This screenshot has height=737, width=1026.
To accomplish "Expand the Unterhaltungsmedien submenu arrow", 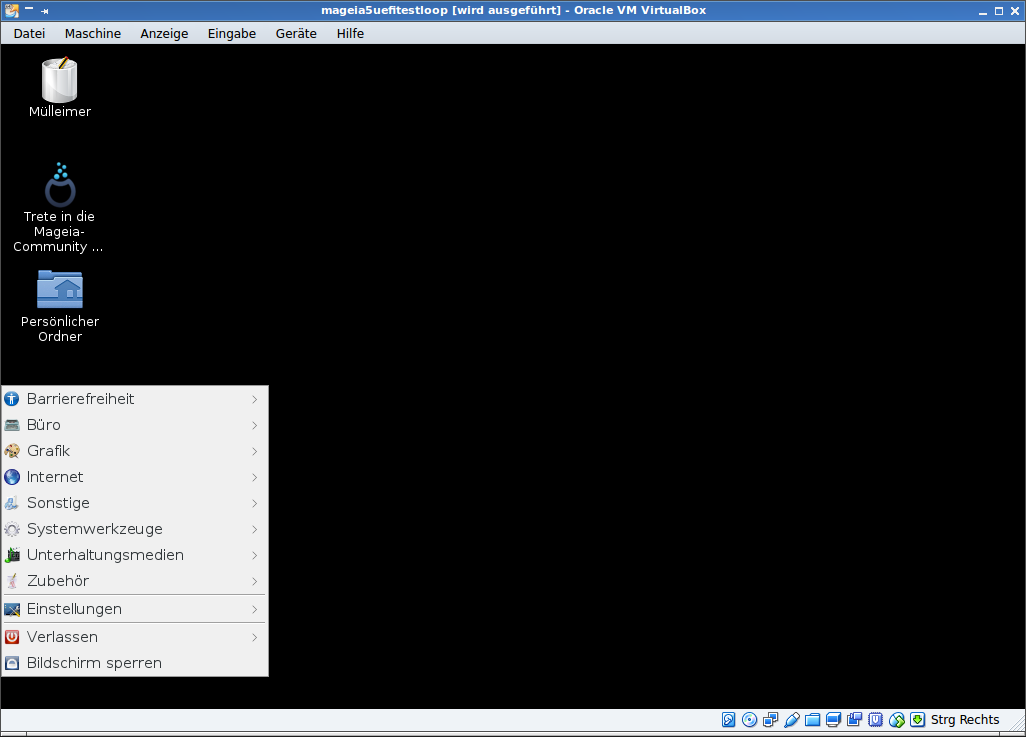I will pos(255,556).
